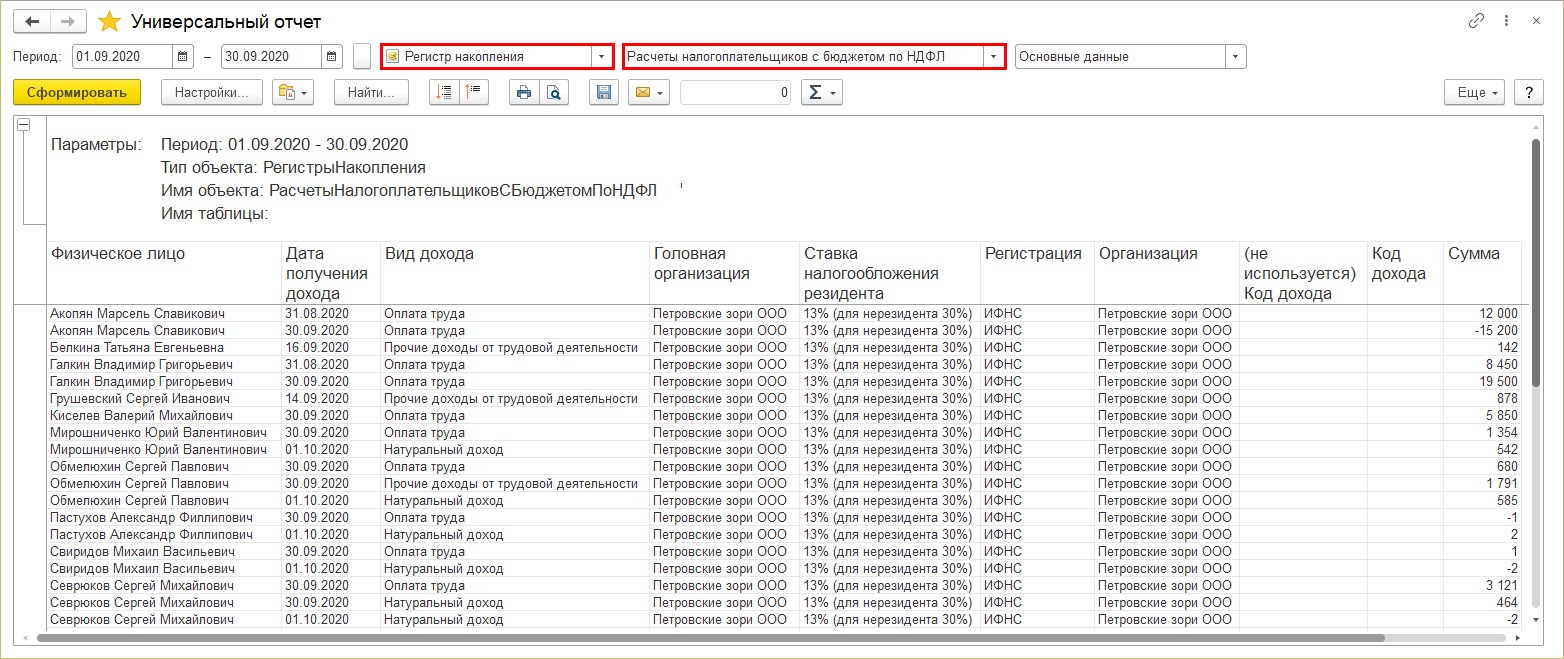Click the parameter line Тип объекта: РегистрыНакопления
The height and width of the screenshot is (659, 1564).
pos(293,168)
